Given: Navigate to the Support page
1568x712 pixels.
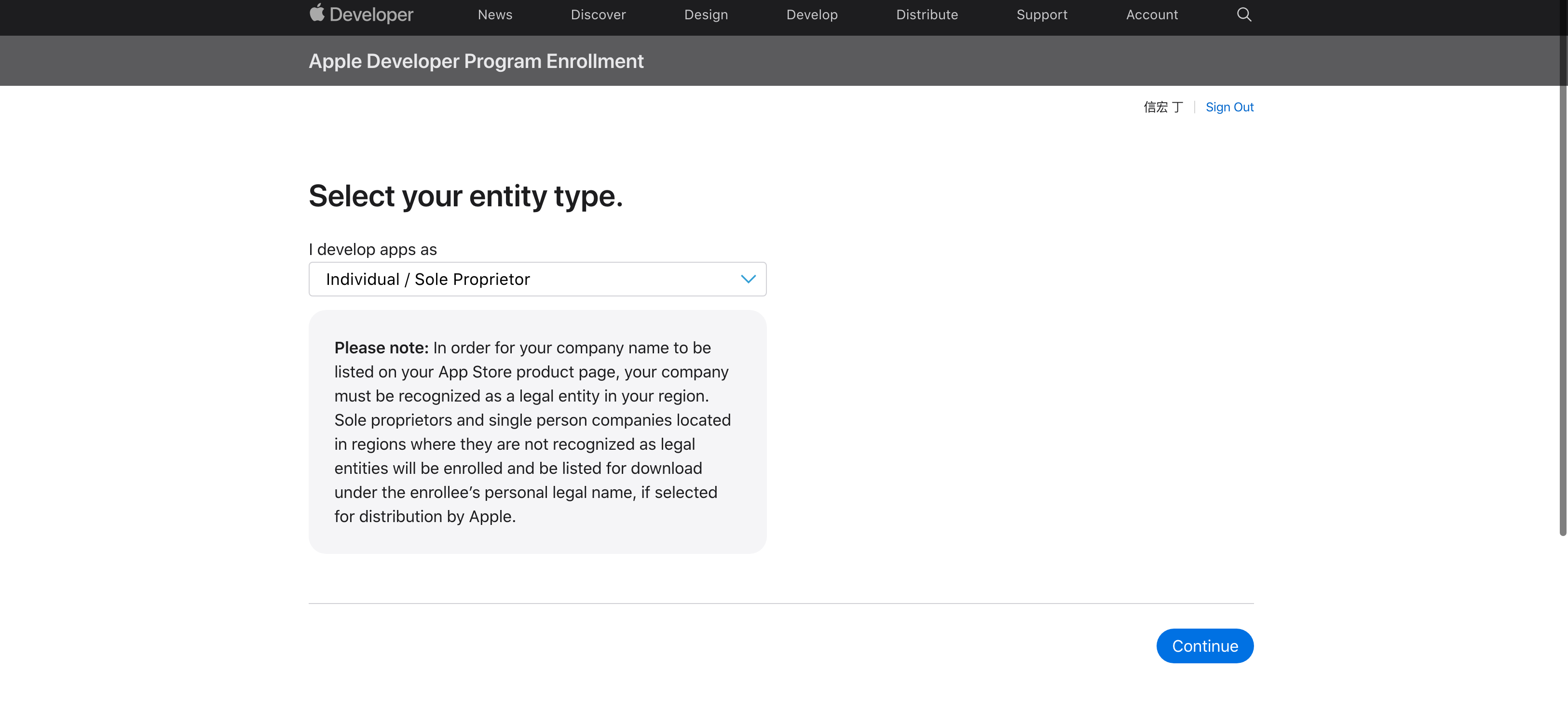Looking at the screenshot, I should pyautogui.click(x=1041, y=14).
